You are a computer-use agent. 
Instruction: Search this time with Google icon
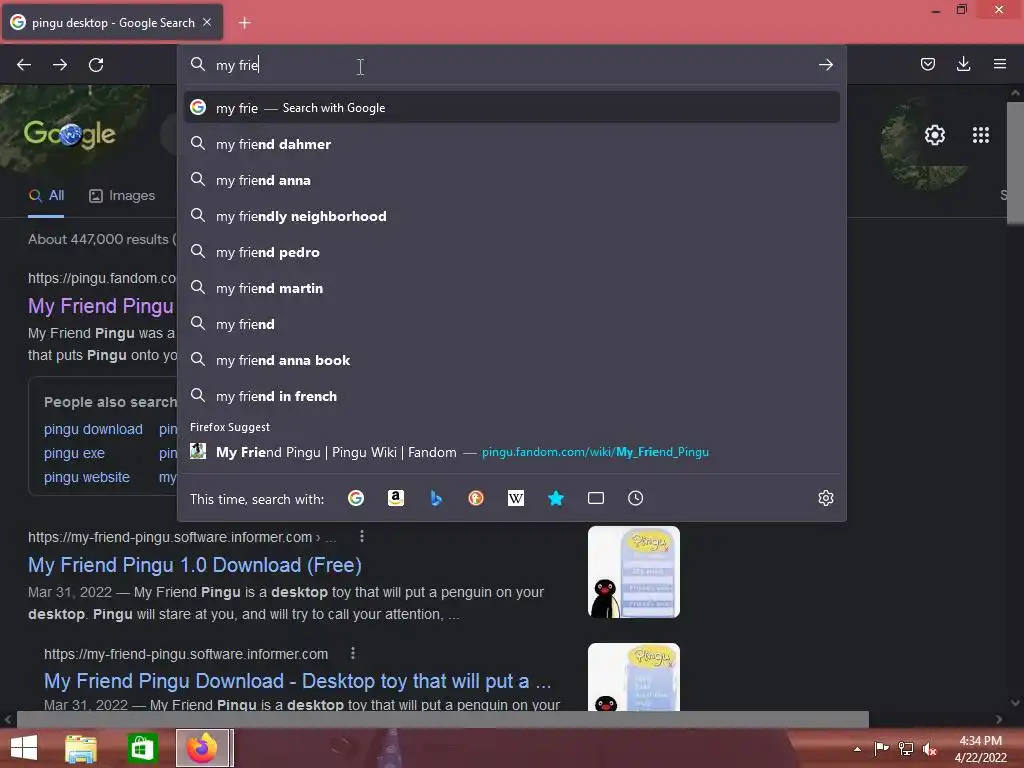356,498
